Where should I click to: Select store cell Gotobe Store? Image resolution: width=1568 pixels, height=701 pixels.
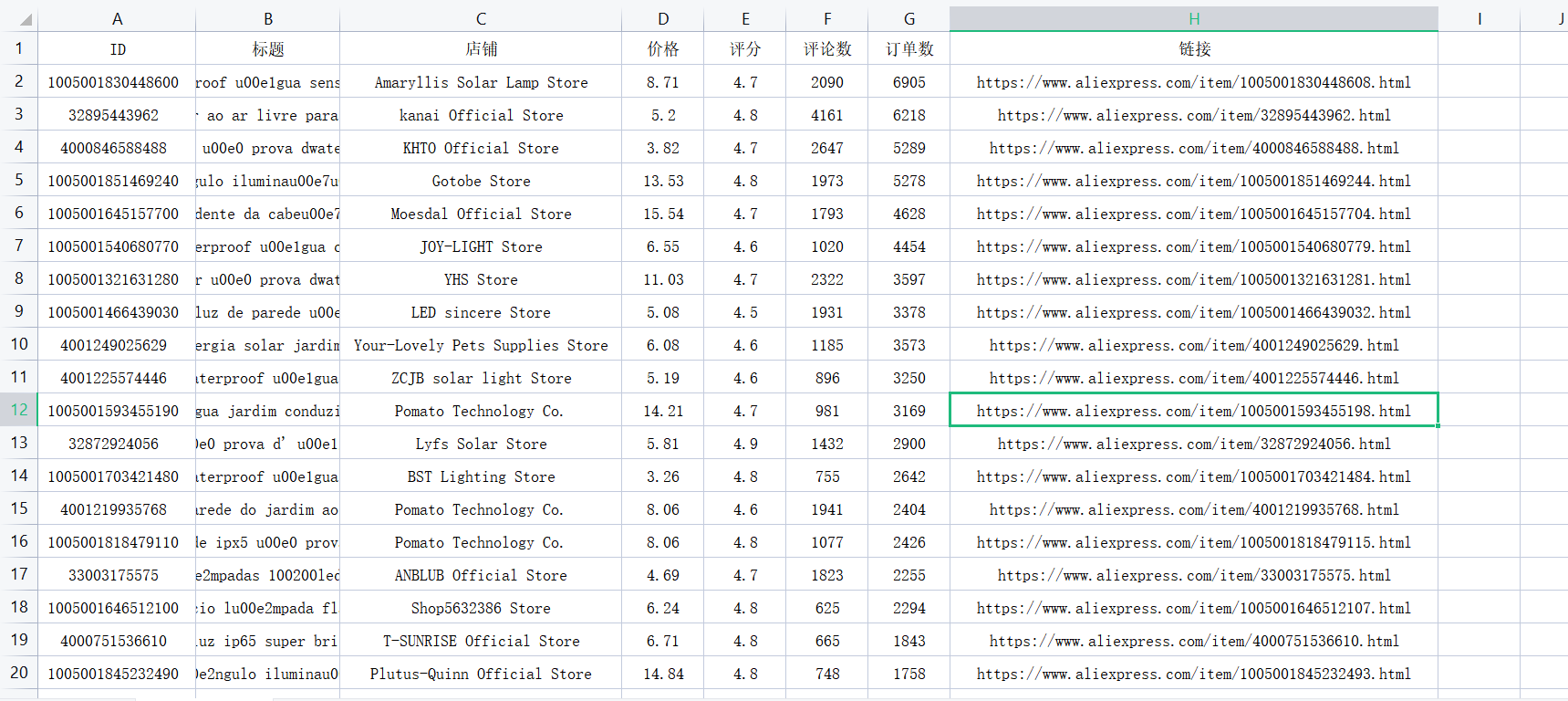coord(481,180)
